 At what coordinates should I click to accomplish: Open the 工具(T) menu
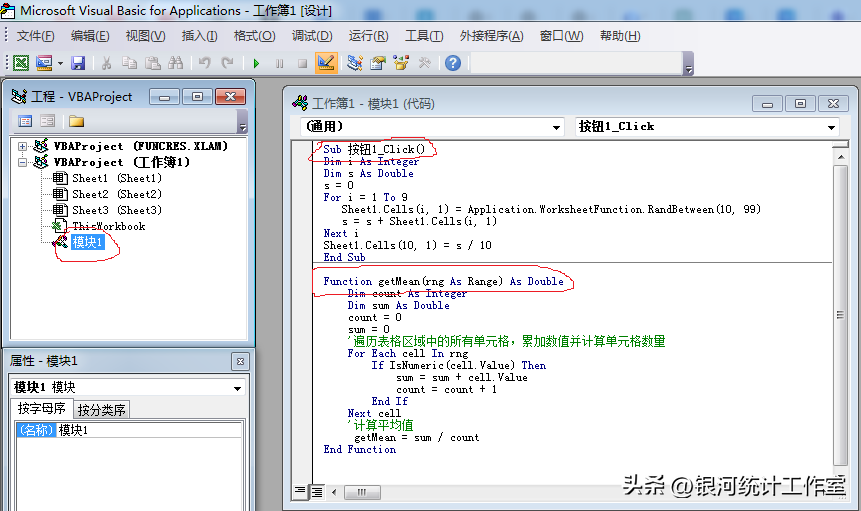pos(424,36)
